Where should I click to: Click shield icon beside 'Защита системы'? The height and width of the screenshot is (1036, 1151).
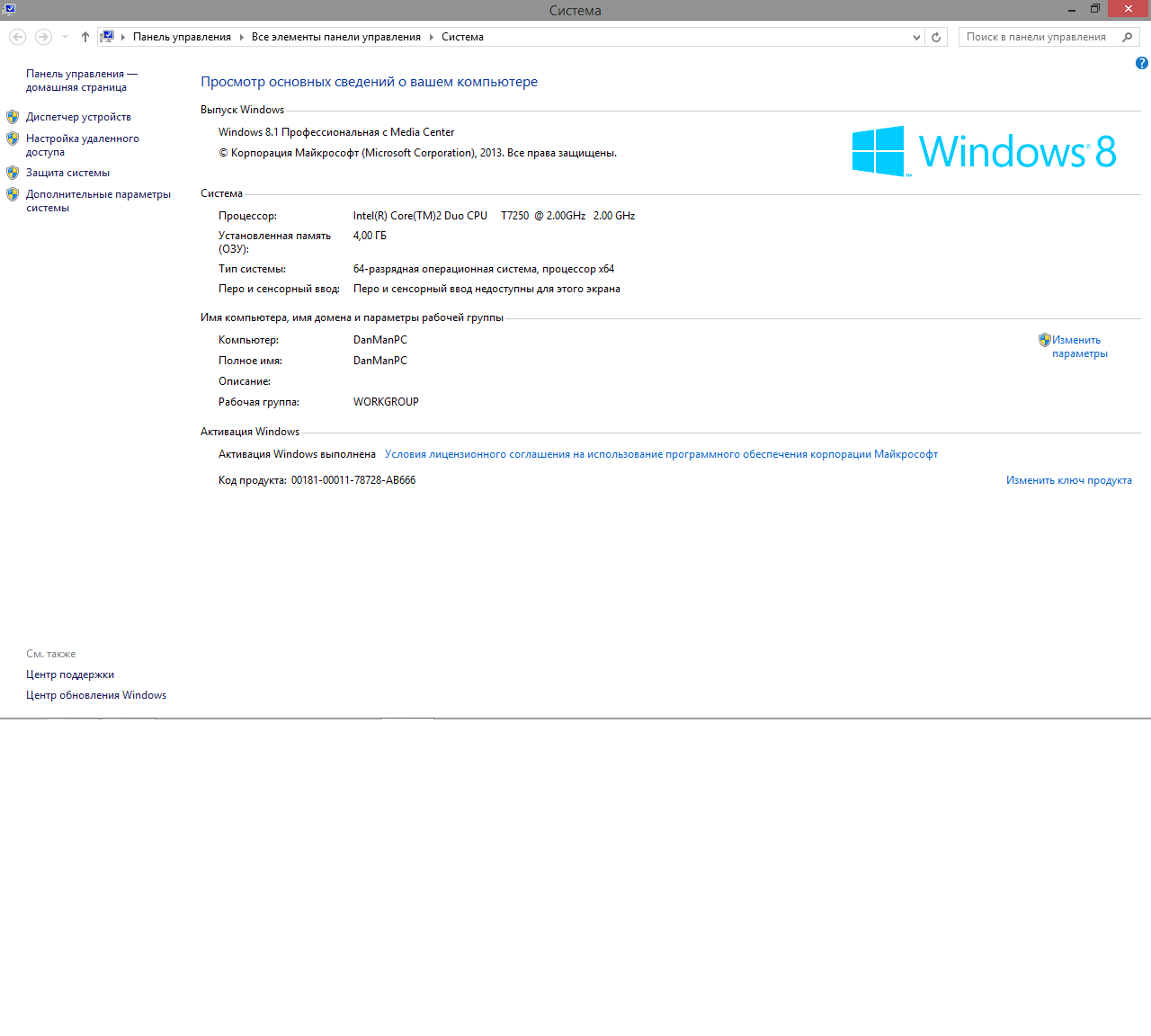point(13,173)
